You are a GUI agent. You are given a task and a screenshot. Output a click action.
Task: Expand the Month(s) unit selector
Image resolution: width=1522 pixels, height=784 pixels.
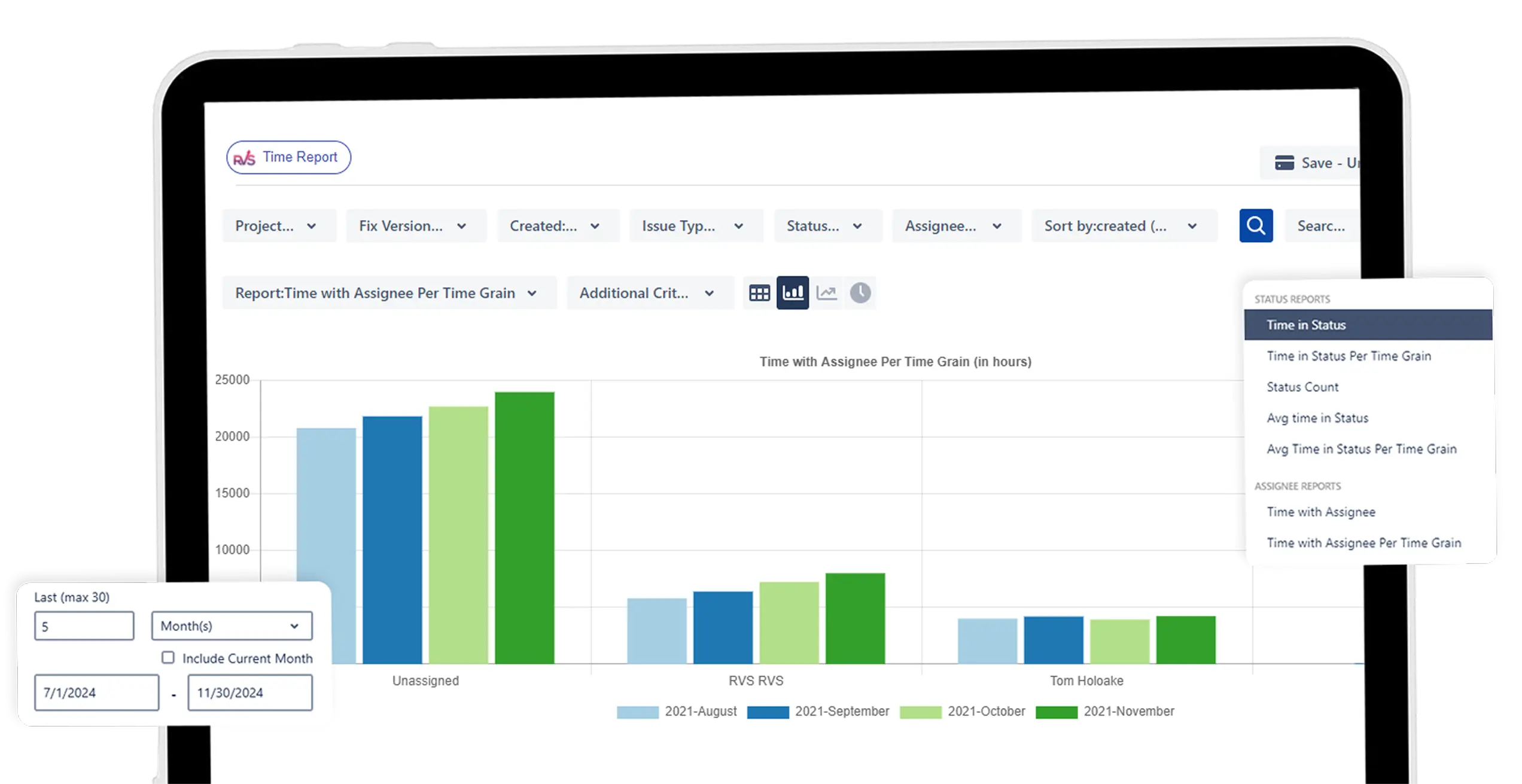click(x=231, y=626)
